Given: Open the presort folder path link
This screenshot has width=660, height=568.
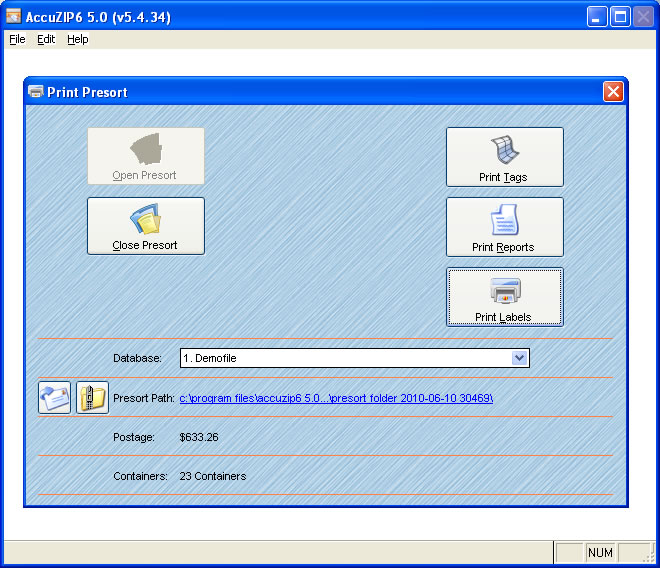Looking at the screenshot, I should point(336,398).
